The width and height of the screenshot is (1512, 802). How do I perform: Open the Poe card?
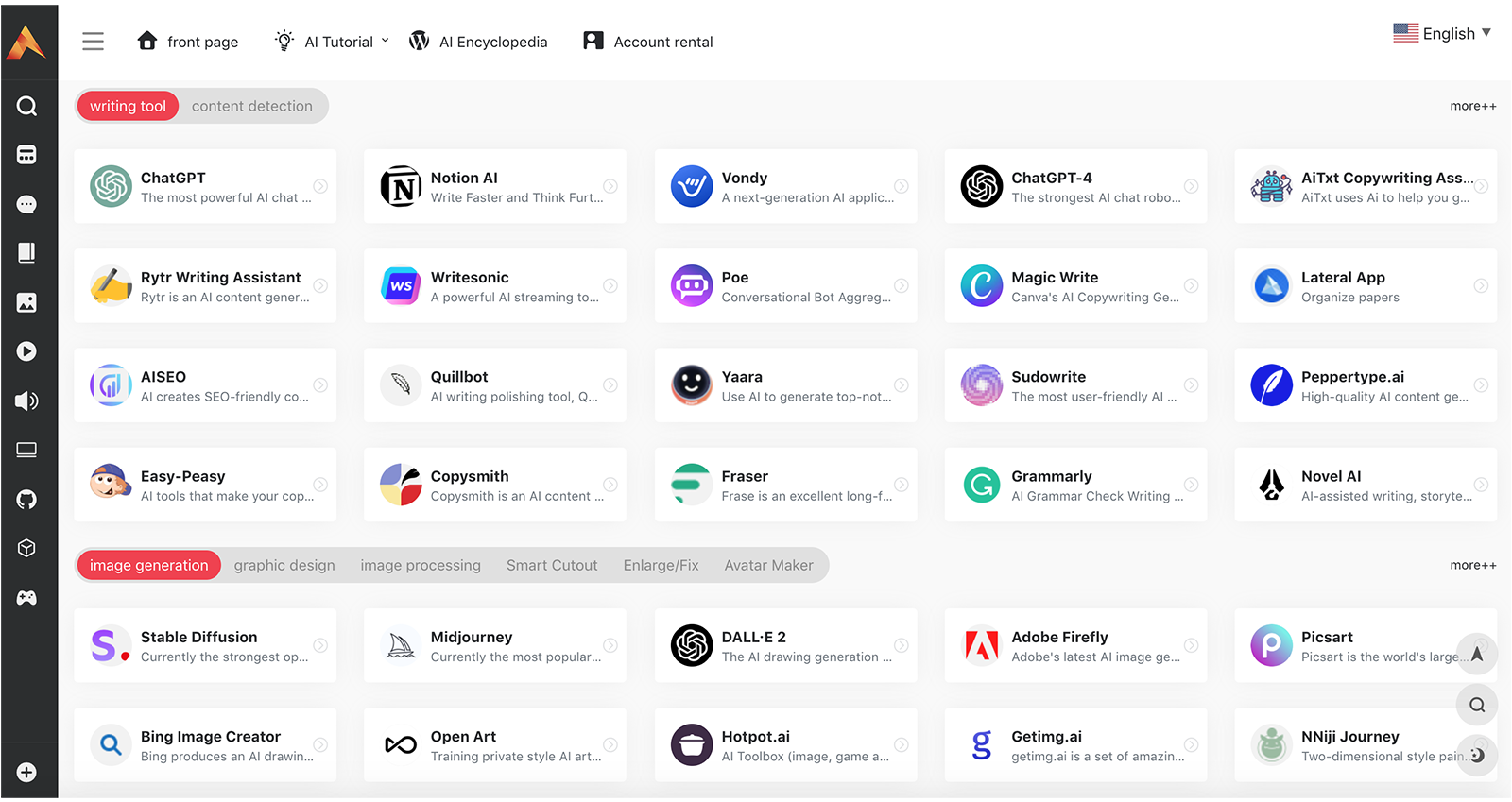pyautogui.click(x=786, y=285)
